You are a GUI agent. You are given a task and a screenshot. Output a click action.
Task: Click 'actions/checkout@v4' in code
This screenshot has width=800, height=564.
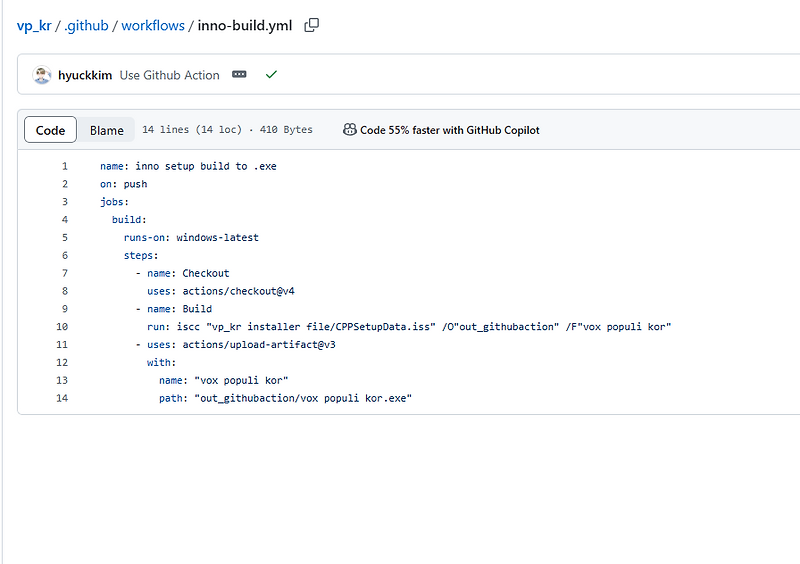[238, 291]
